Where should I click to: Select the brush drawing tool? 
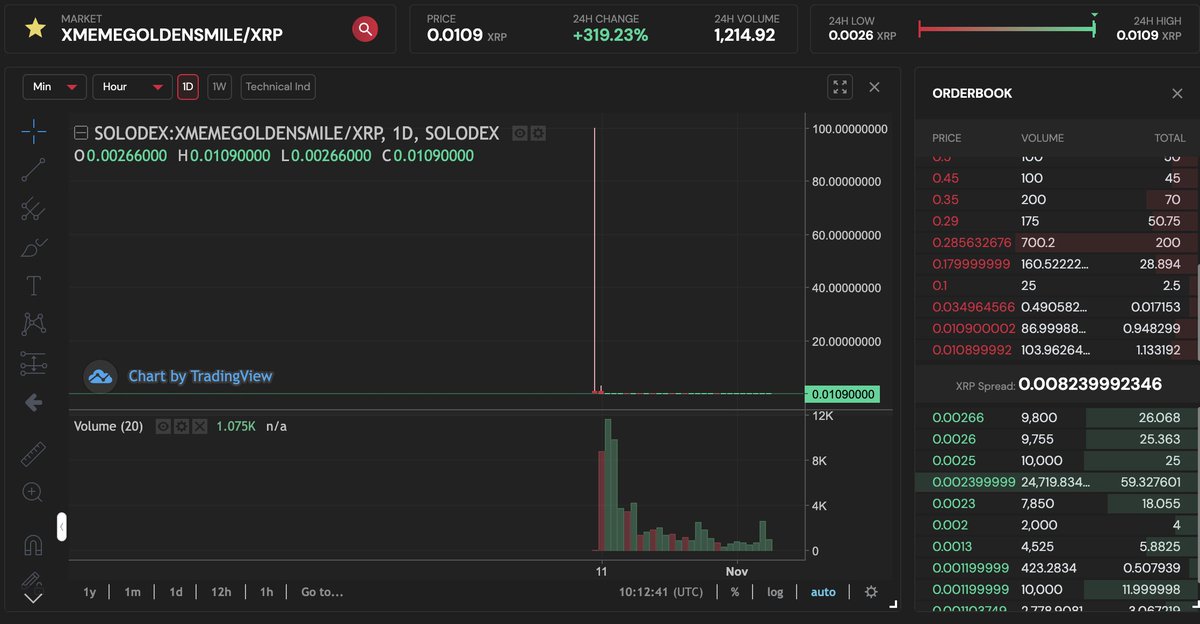tap(33, 247)
